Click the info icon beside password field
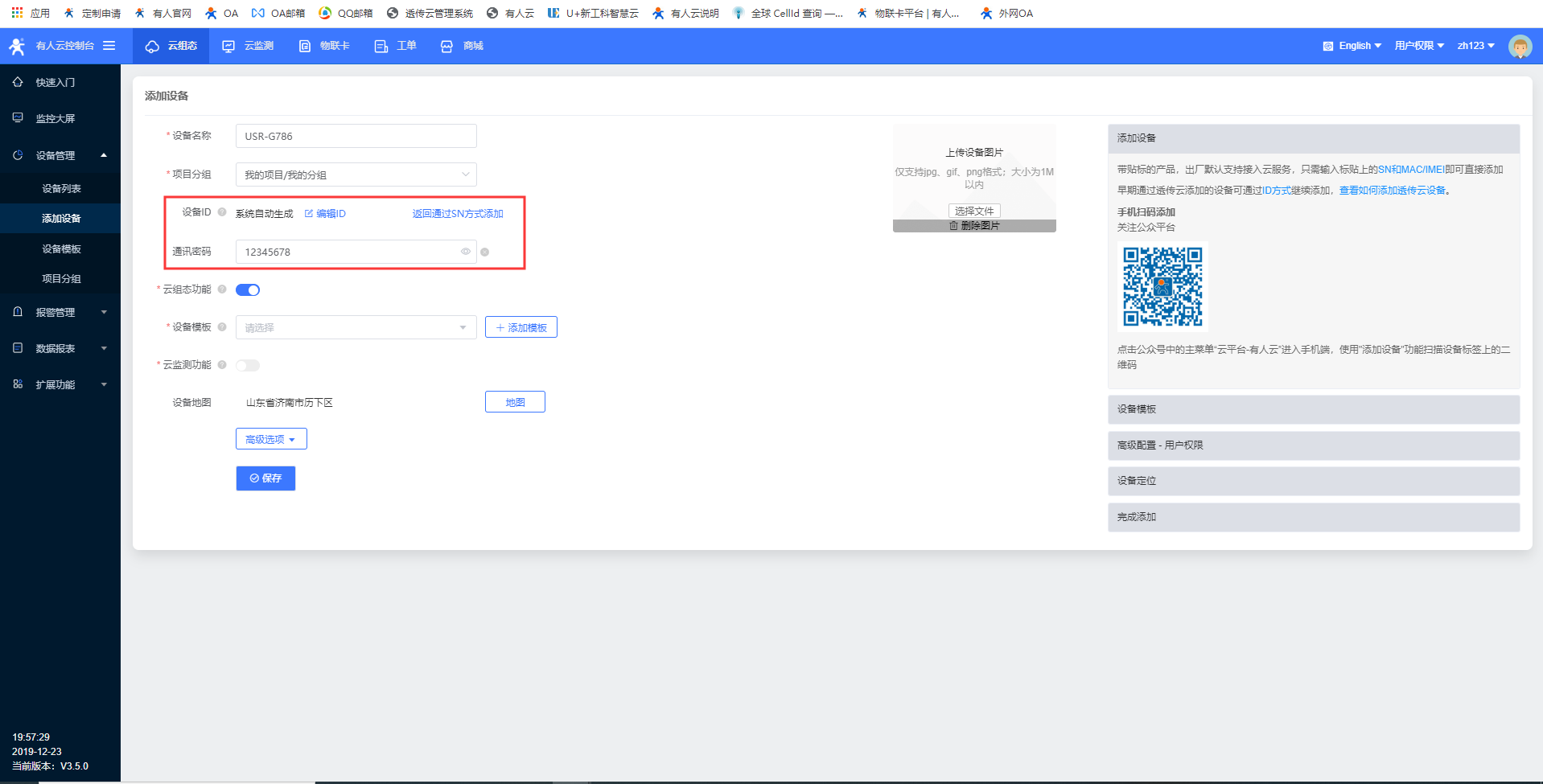This screenshot has height=784, width=1543. click(484, 252)
